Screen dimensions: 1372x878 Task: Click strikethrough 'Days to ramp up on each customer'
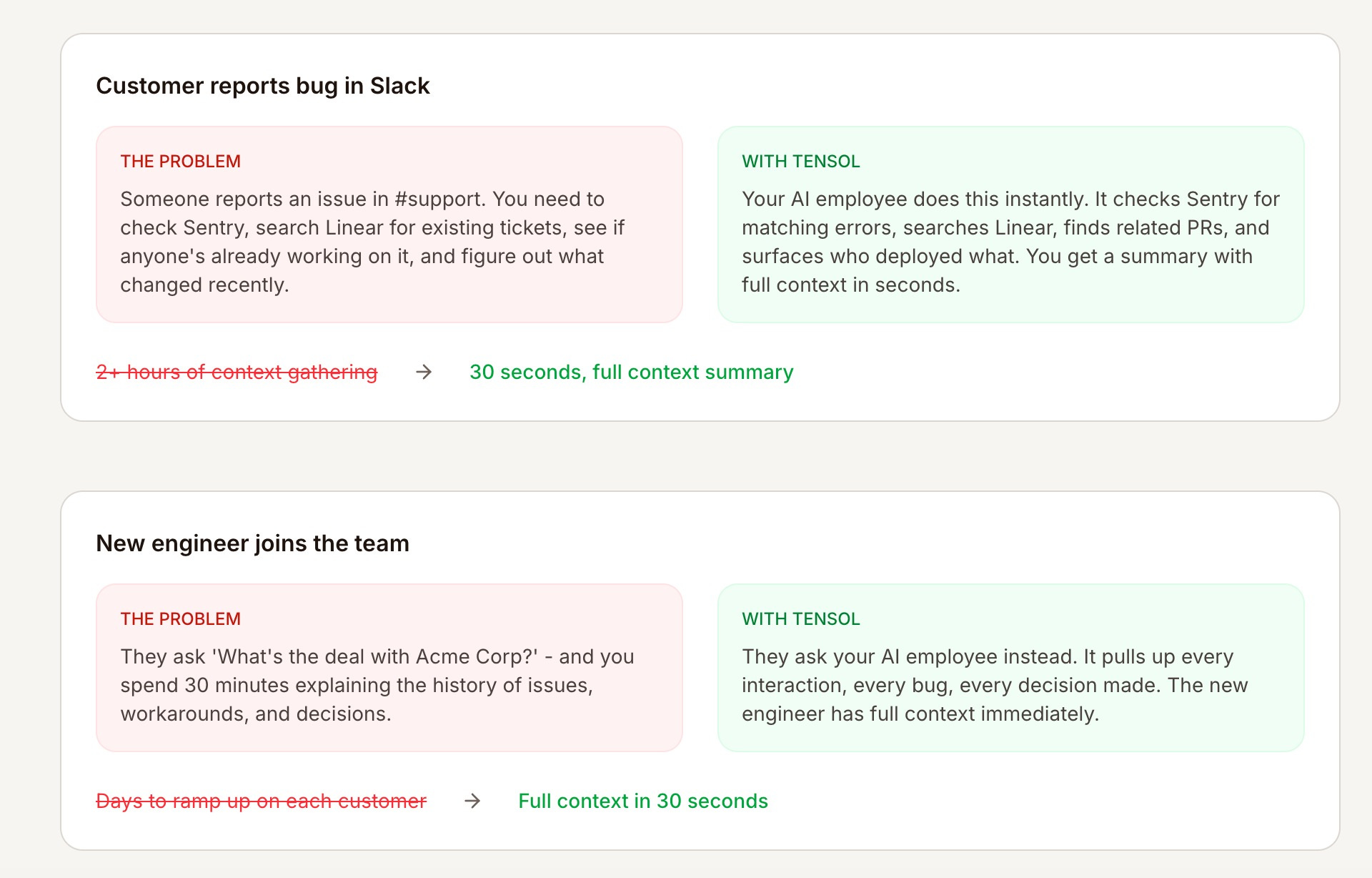[x=261, y=801]
